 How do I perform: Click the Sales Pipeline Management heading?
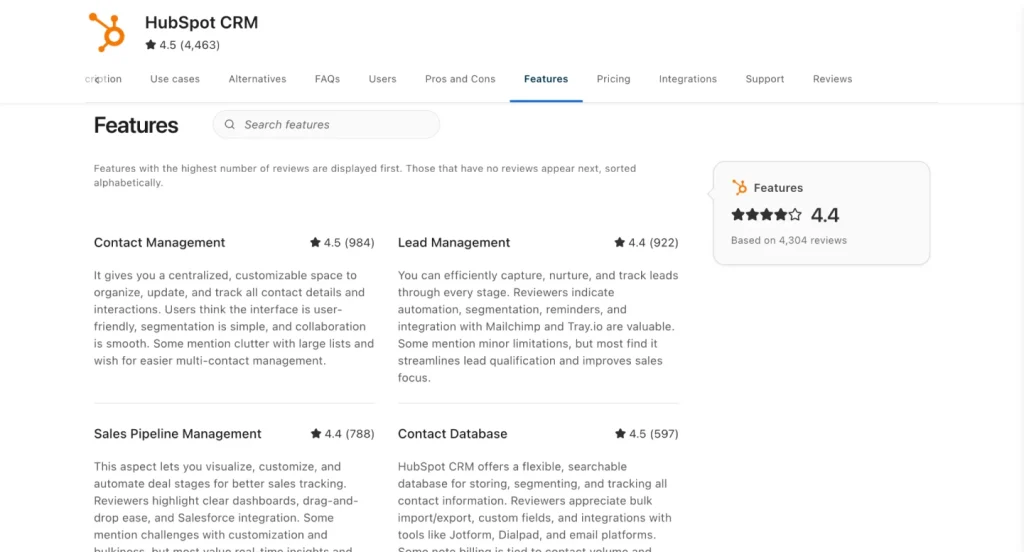[177, 434]
